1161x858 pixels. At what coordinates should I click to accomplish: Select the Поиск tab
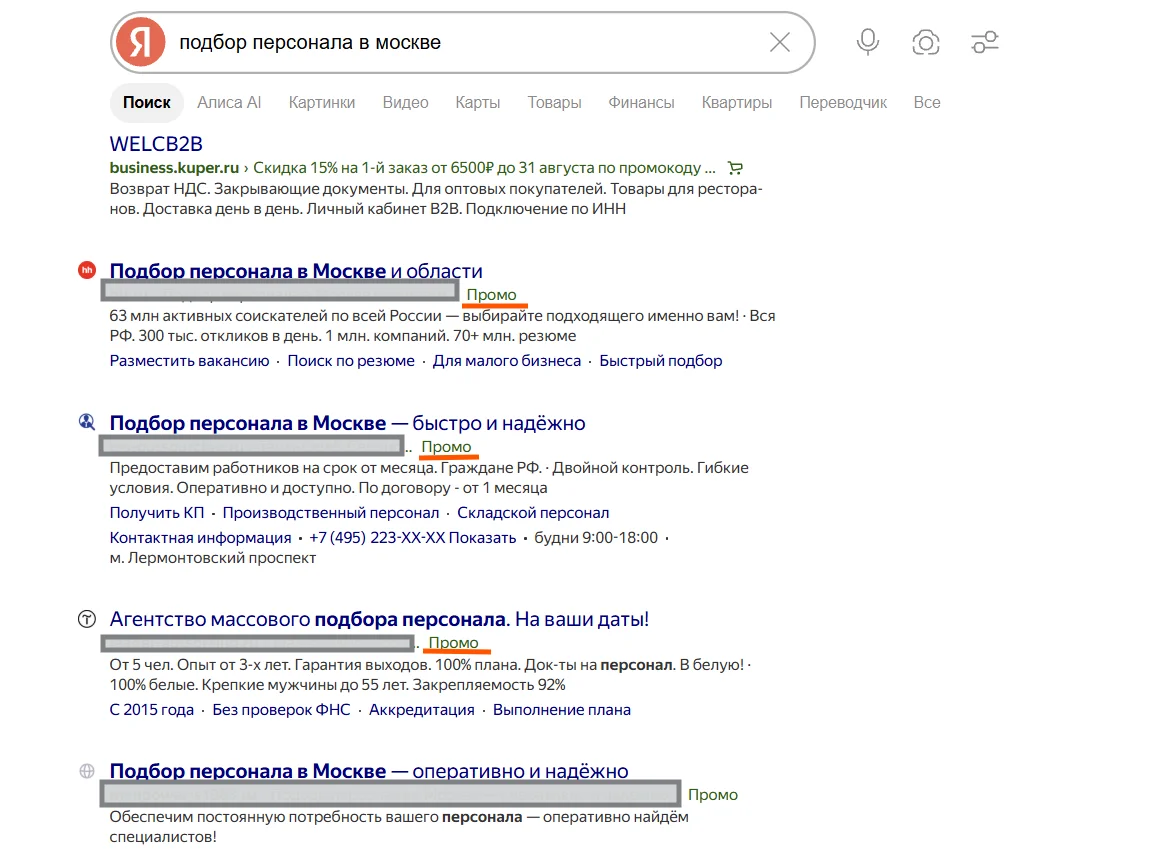147,102
